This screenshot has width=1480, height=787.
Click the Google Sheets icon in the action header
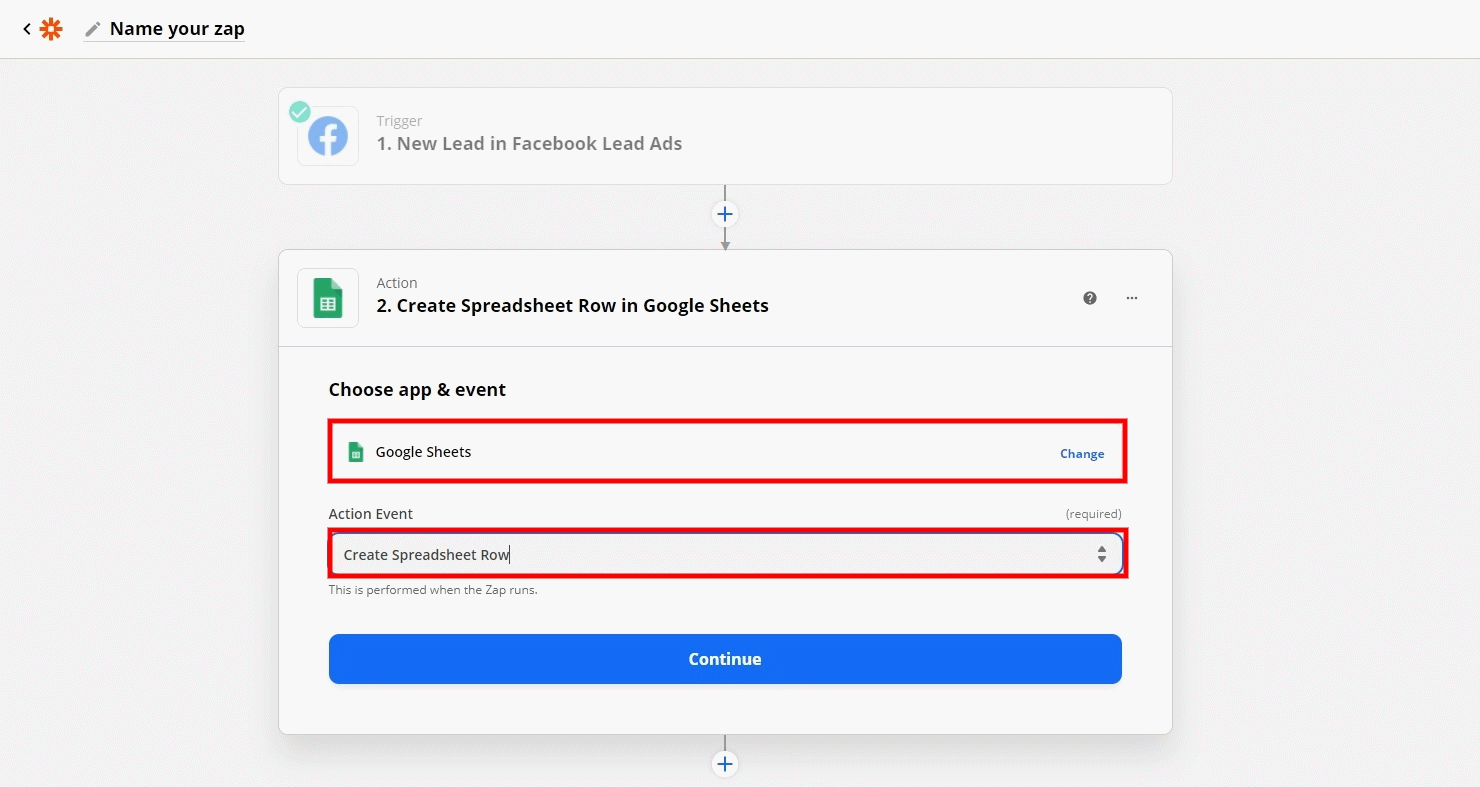328,298
